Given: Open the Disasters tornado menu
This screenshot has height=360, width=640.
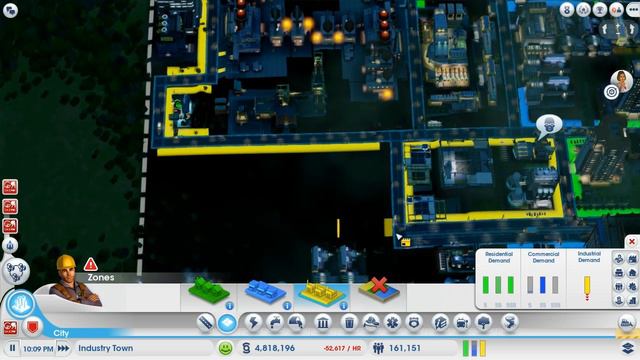Looking at the screenshot, I should point(509,323).
